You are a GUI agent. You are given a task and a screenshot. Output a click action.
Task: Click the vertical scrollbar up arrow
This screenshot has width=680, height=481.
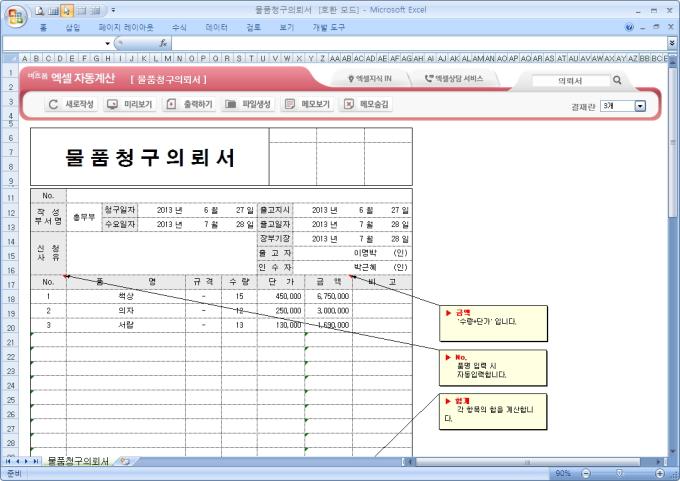pos(673,62)
